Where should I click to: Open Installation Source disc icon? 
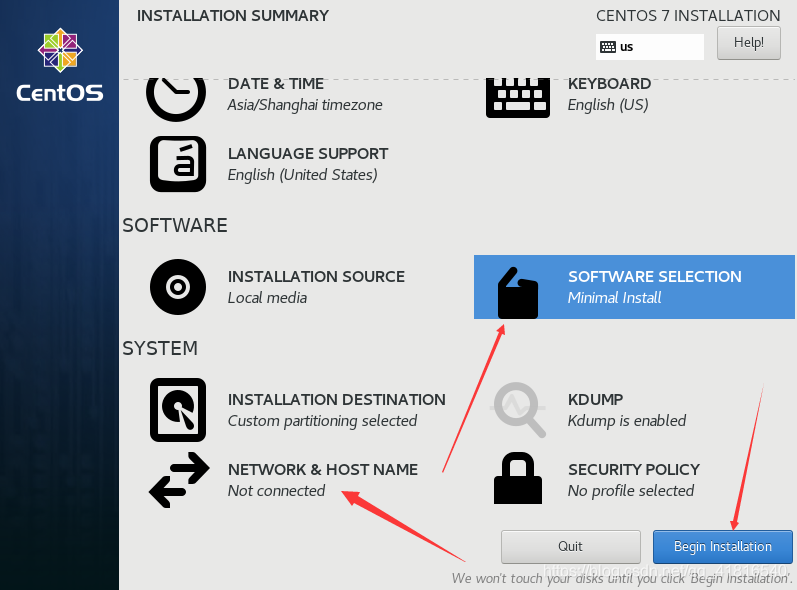pos(178,287)
